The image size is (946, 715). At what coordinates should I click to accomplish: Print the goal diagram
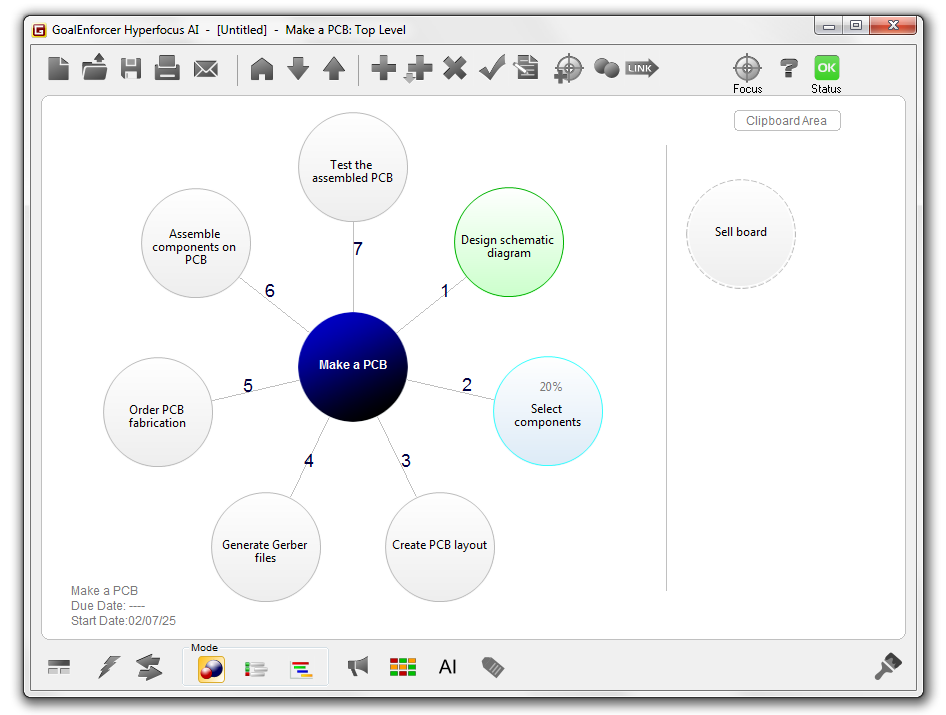pyautogui.click(x=167, y=68)
